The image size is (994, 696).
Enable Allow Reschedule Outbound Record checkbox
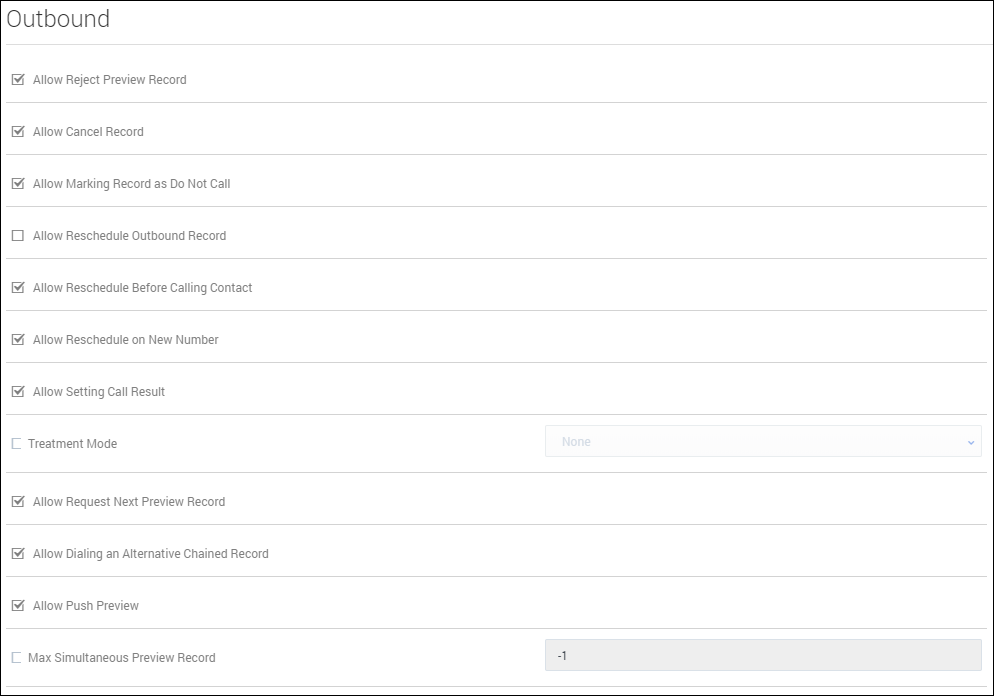(x=18, y=236)
